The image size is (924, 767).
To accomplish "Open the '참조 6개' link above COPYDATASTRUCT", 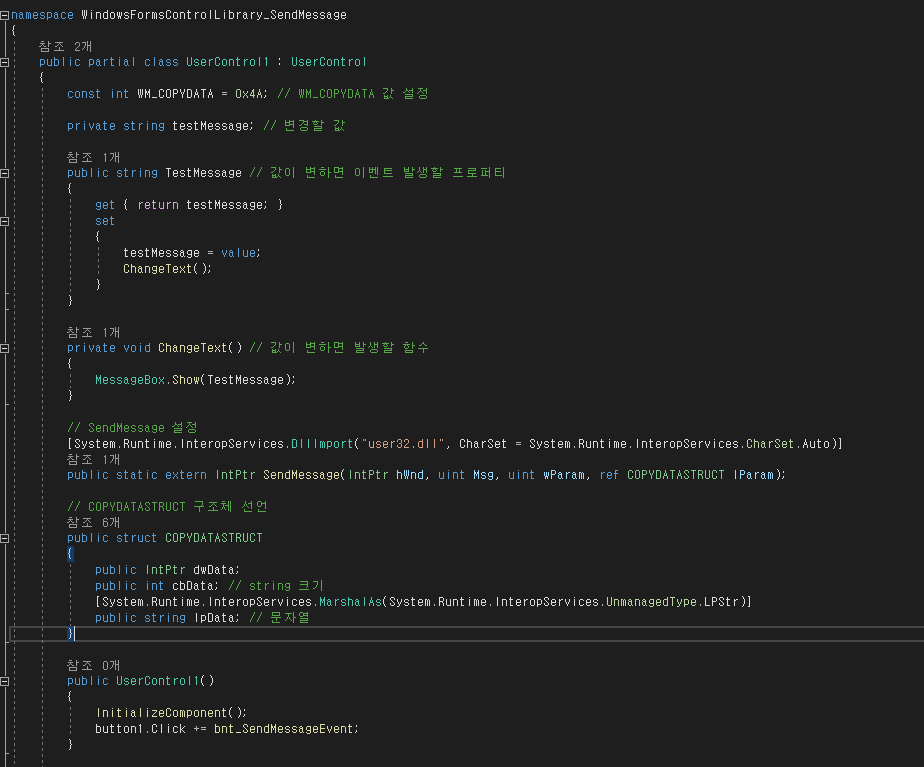I will click(93, 523).
